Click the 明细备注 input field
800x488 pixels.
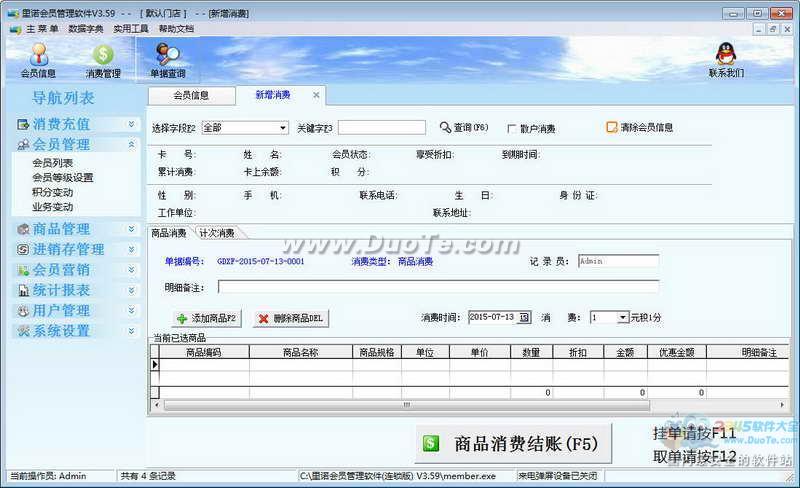(438, 287)
